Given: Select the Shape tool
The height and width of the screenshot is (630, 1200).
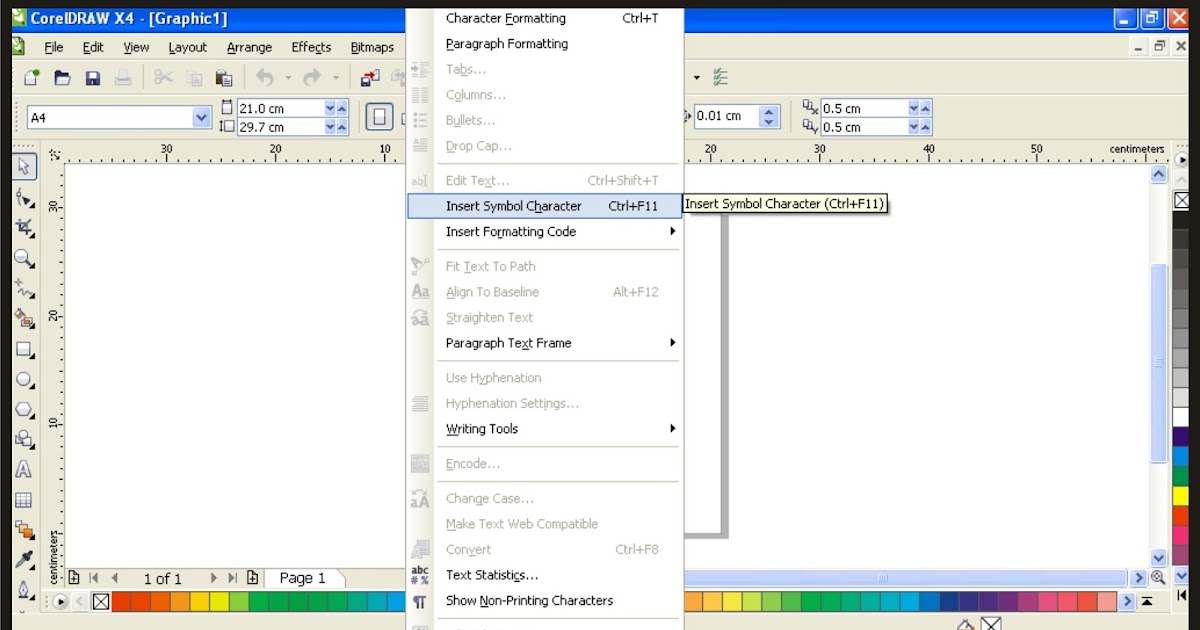Looking at the screenshot, I should (x=25, y=197).
